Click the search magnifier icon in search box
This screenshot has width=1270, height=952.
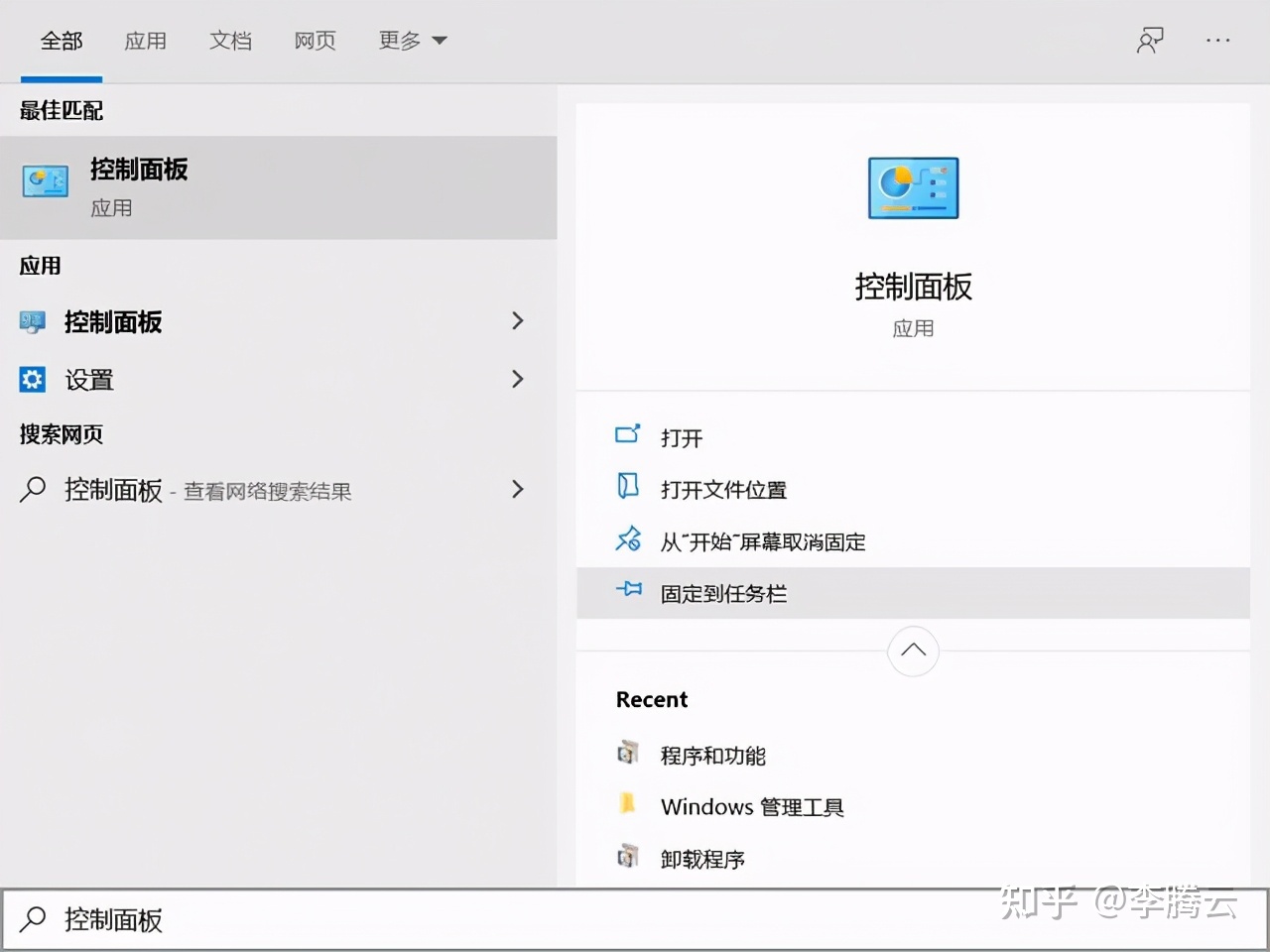pyautogui.click(x=32, y=920)
